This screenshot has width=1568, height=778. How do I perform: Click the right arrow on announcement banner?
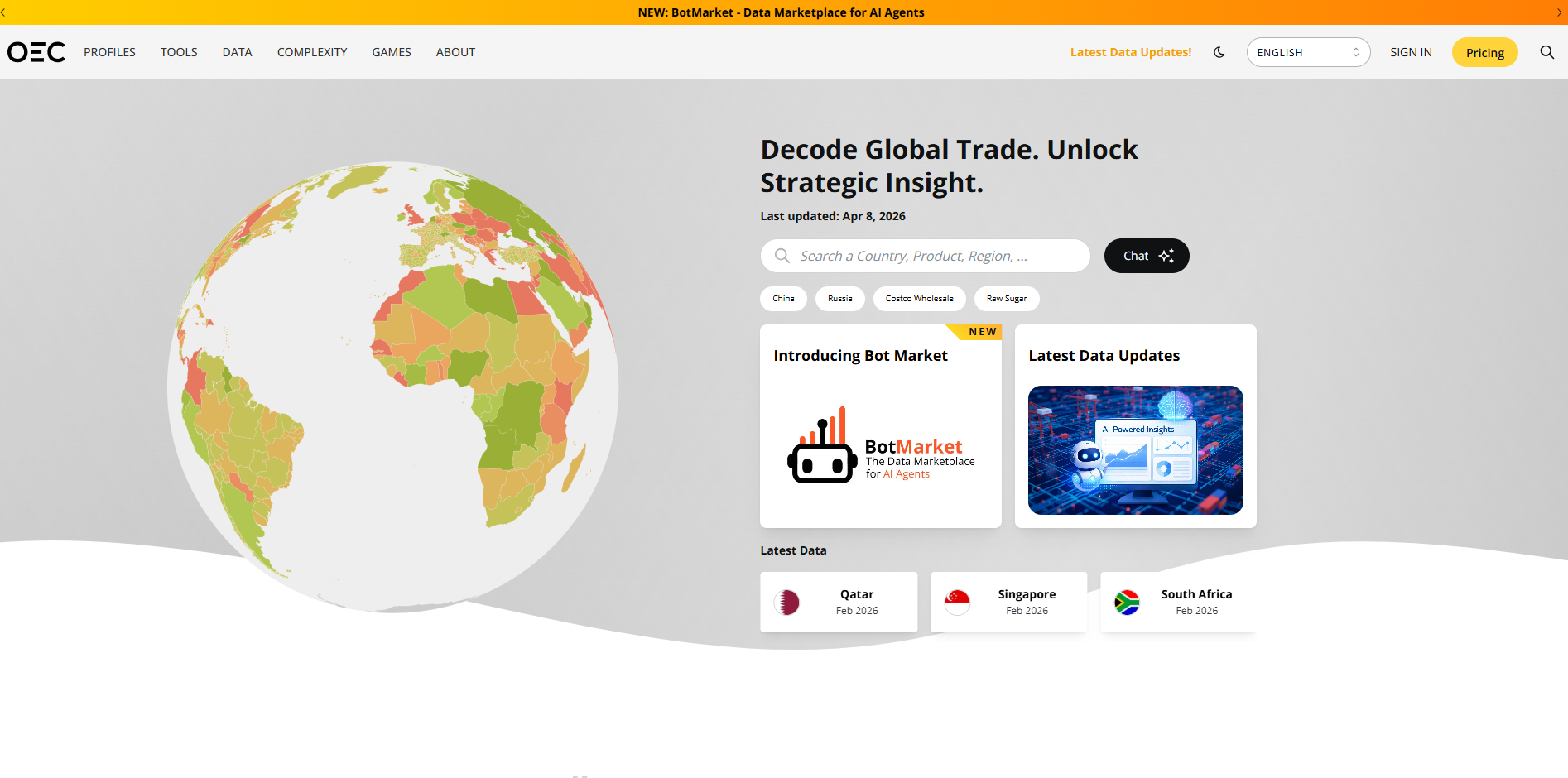click(1560, 12)
